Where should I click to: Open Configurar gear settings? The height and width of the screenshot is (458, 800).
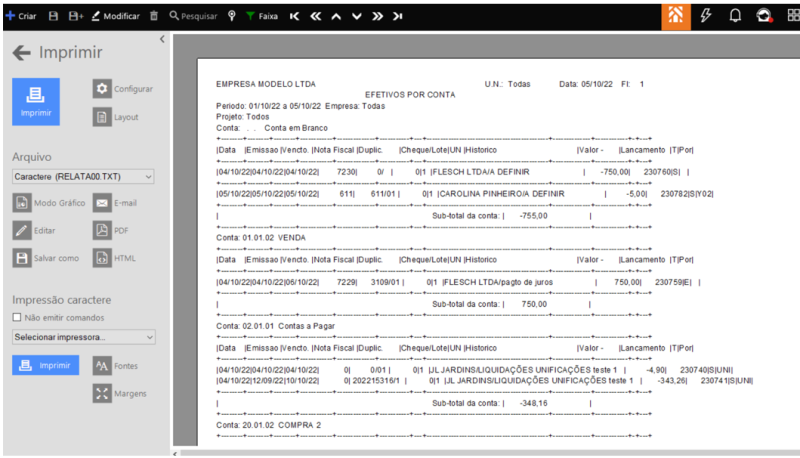[123, 89]
